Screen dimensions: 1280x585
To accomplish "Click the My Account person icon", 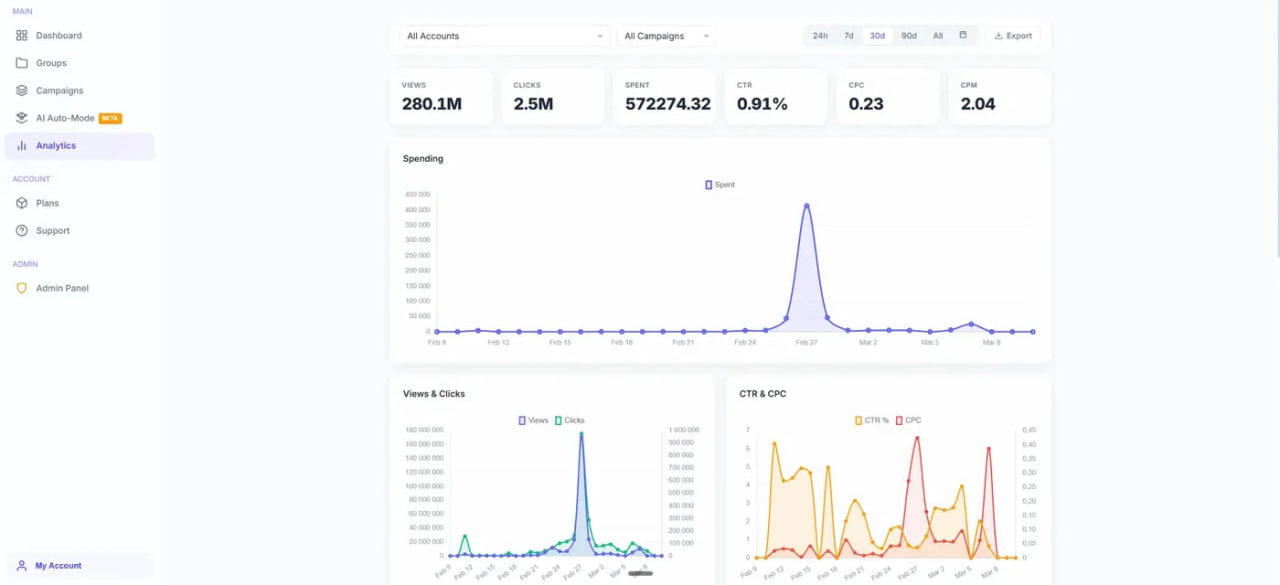I will tap(22, 566).
